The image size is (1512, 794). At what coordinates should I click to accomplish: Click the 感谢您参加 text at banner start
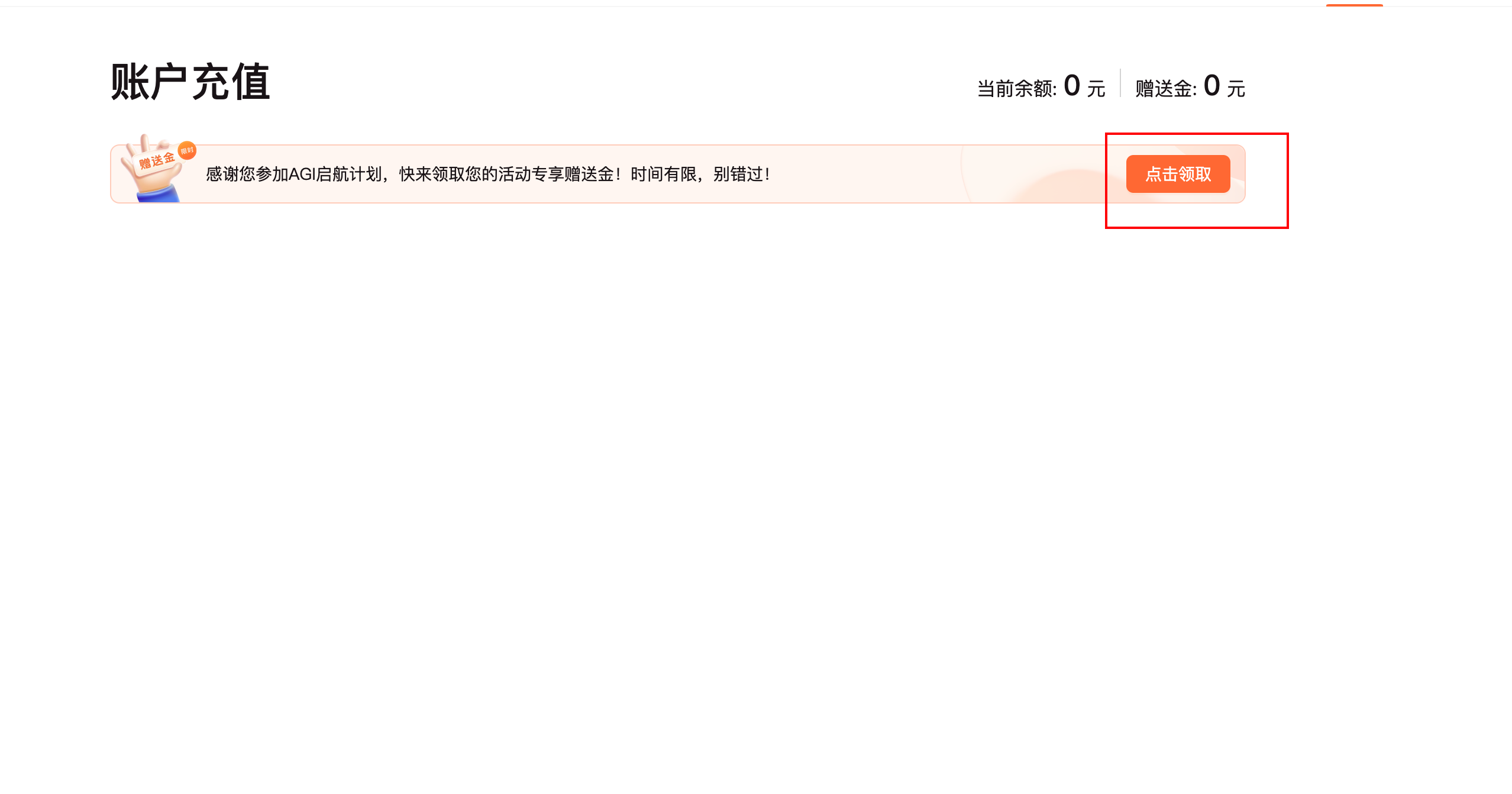click(x=247, y=174)
